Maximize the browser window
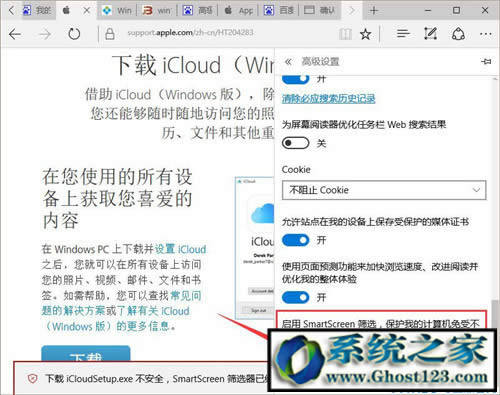The image size is (500, 395). [456, 11]
